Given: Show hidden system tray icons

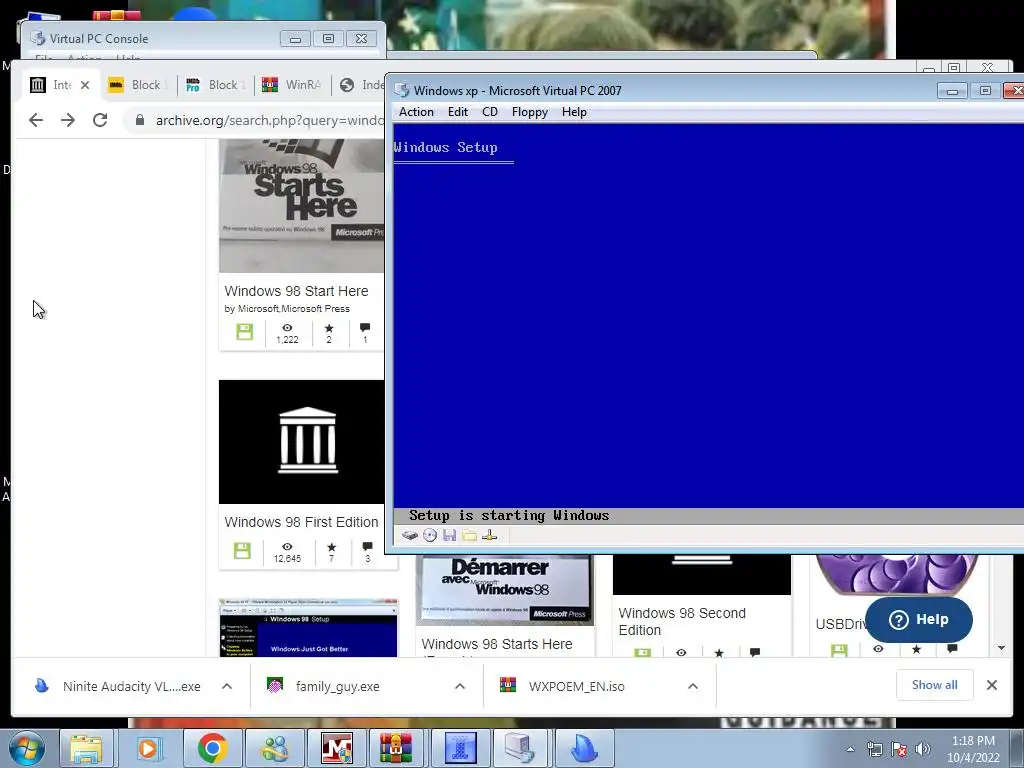Looking at the screenshot, I should tap(850, 749).
